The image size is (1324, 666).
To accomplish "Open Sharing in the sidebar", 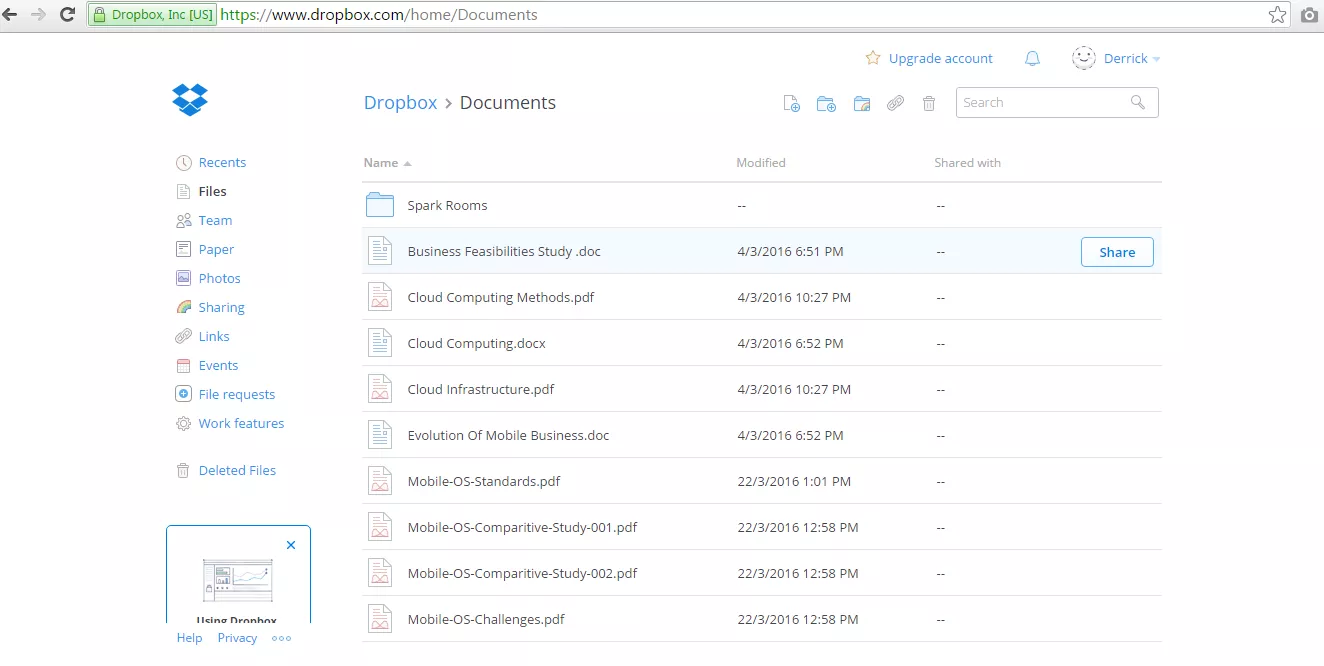I will (x=221, y=308).
